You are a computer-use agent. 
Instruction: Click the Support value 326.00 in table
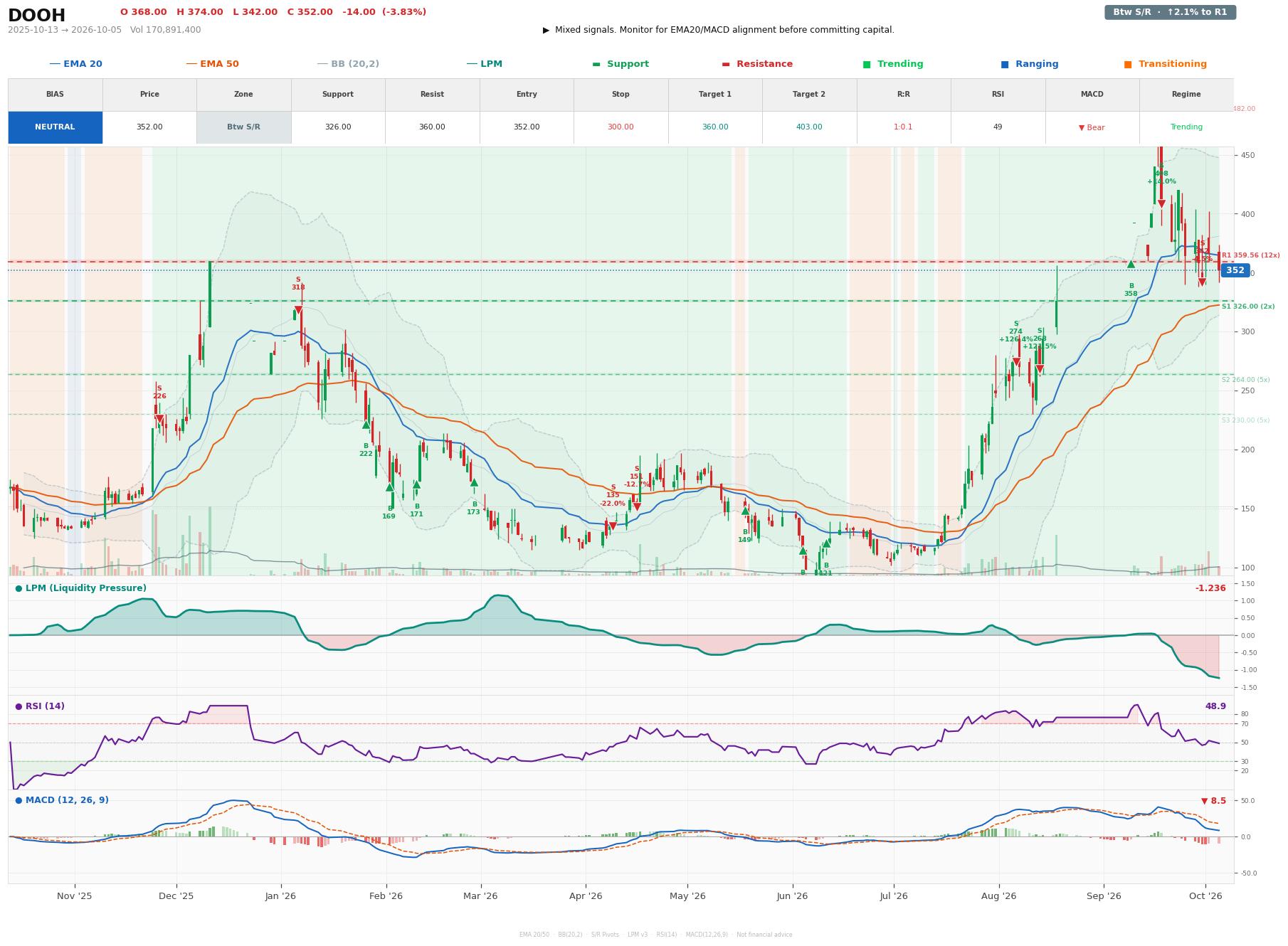(x=338, y=127)
